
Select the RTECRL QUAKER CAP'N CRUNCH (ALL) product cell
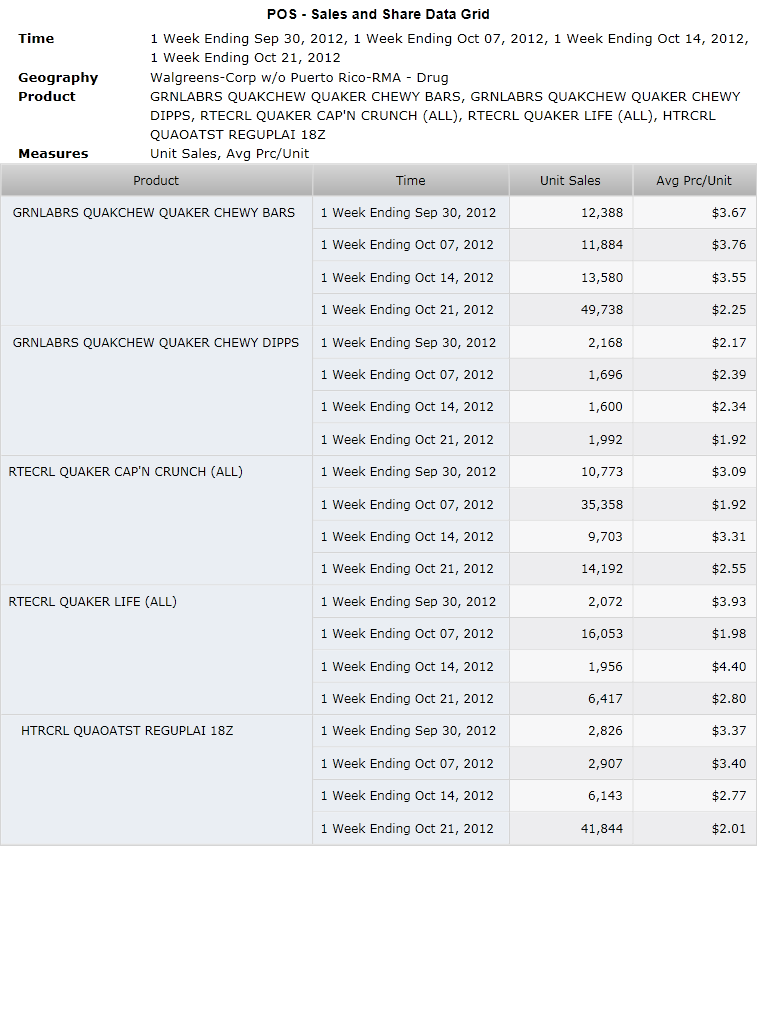tap(156, 520)
